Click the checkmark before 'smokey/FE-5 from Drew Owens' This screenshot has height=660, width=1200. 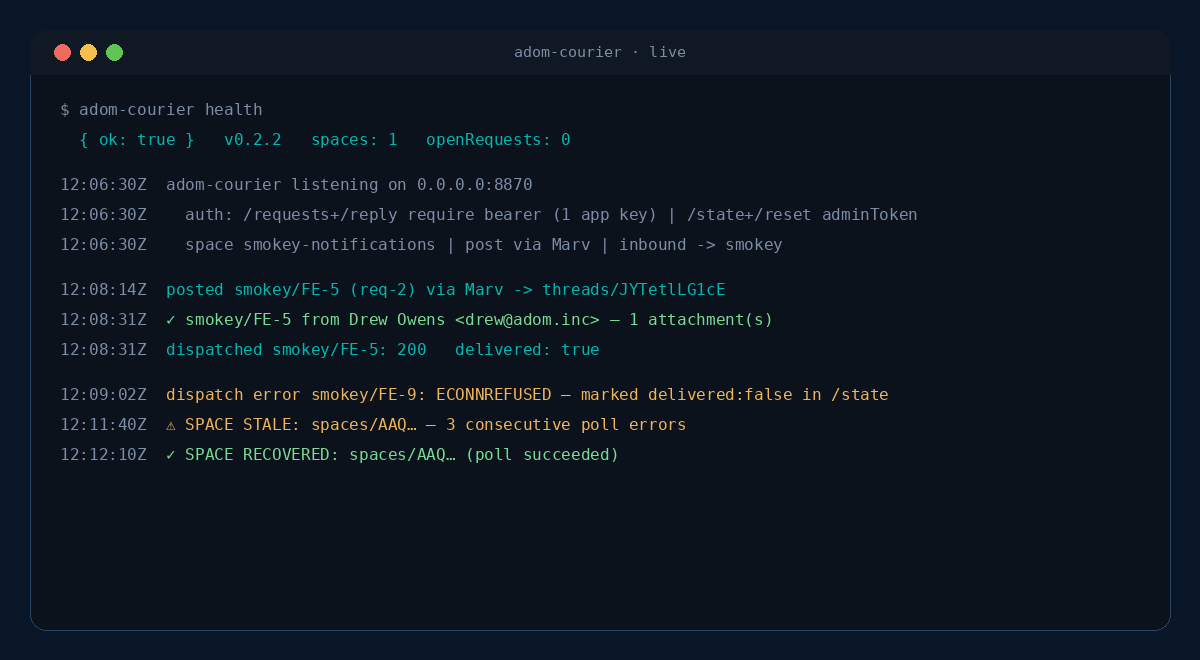(171, 320)
